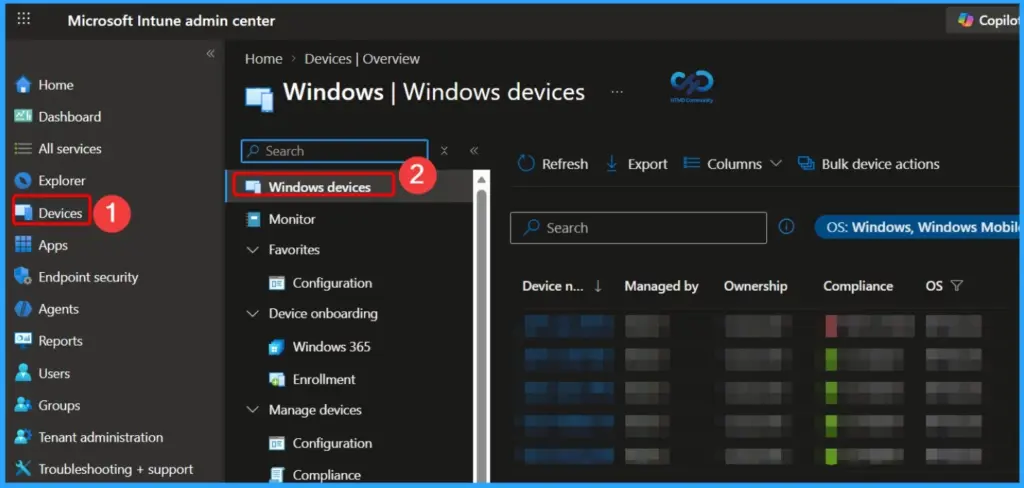This screenshot has width=1024, height=488.
Task: Click the OS: Windows filter pill
Action: [917, 227]
